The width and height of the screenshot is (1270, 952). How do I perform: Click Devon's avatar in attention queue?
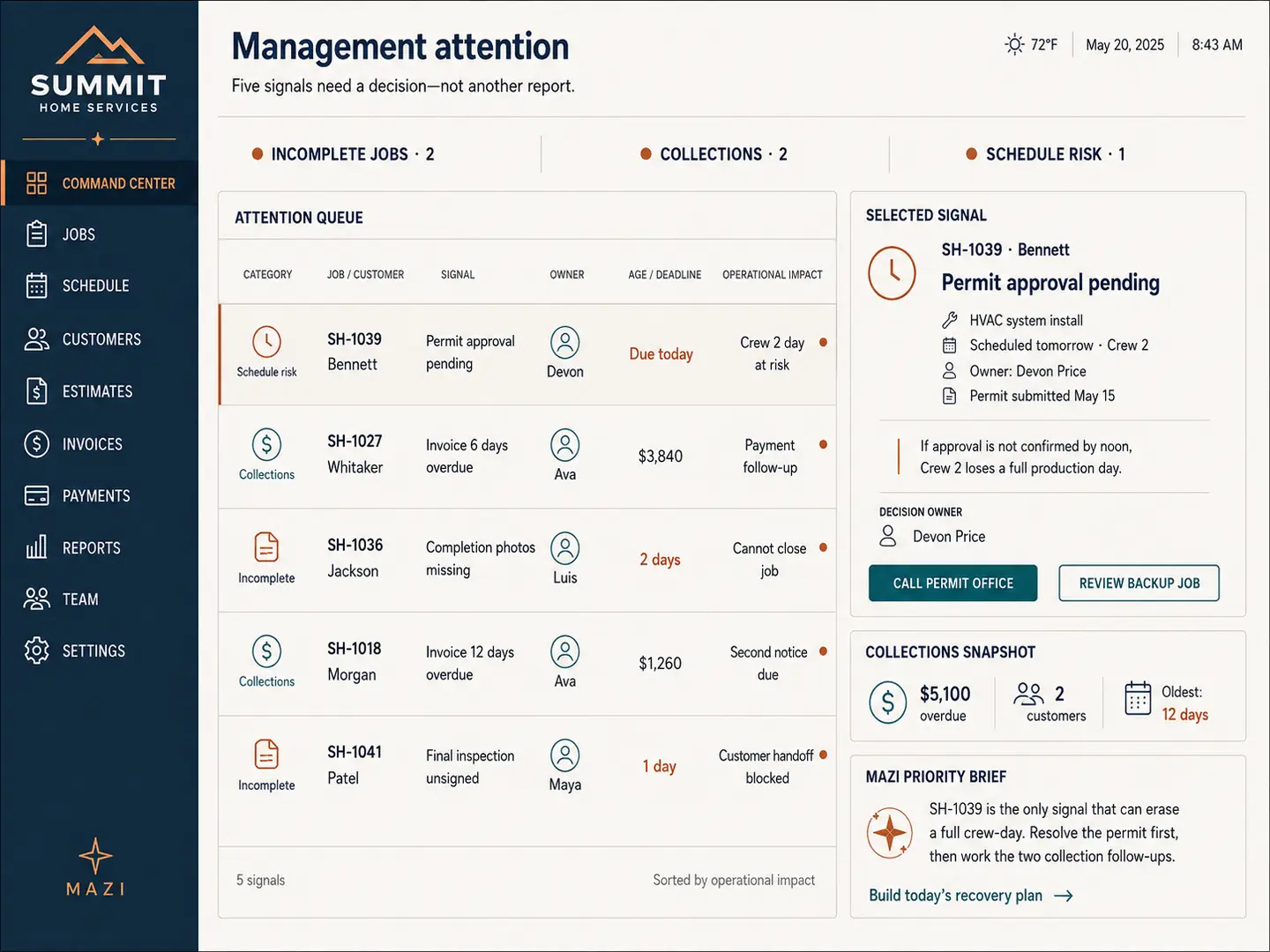point(565,342)
